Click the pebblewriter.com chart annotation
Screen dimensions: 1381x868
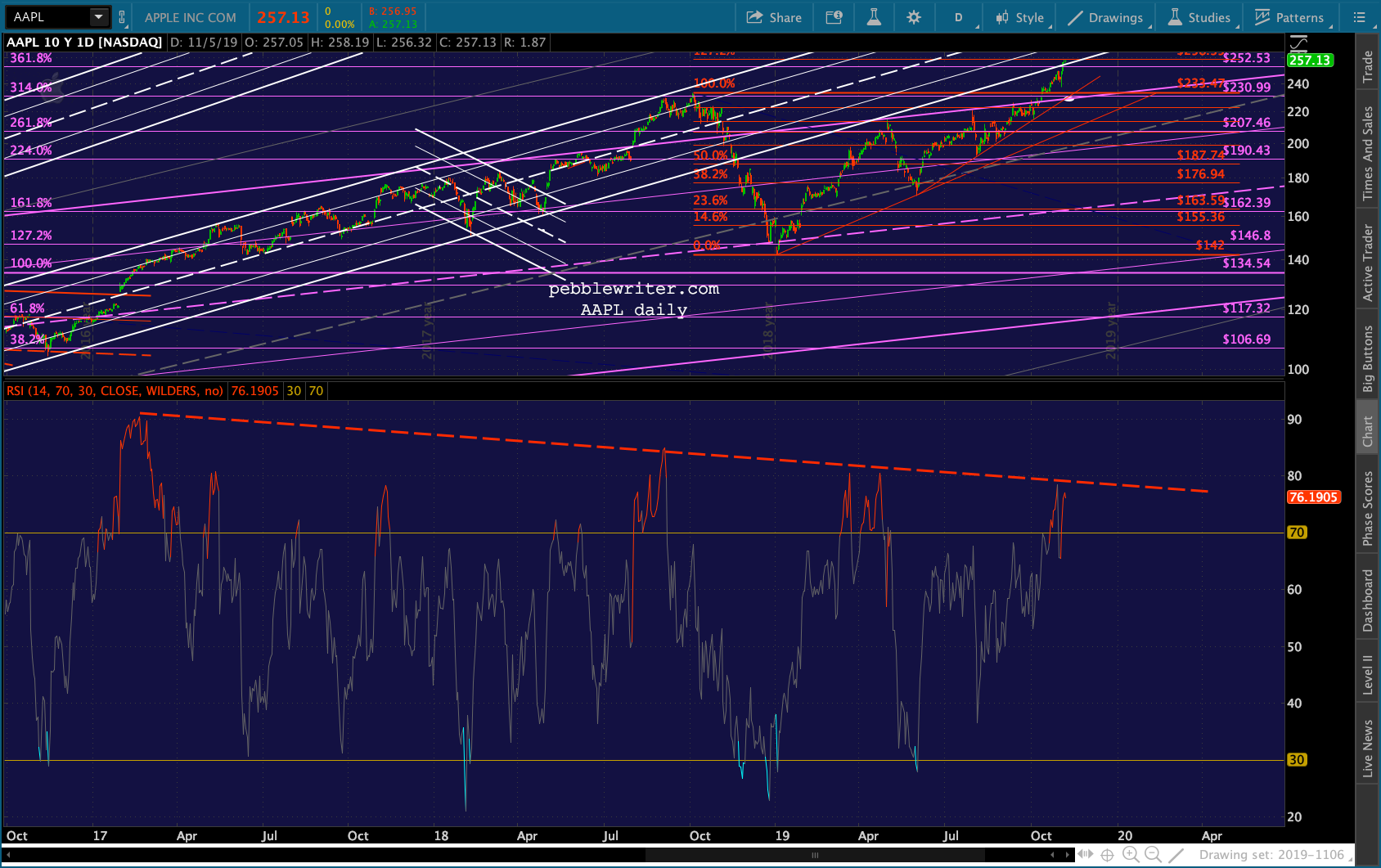634,289
